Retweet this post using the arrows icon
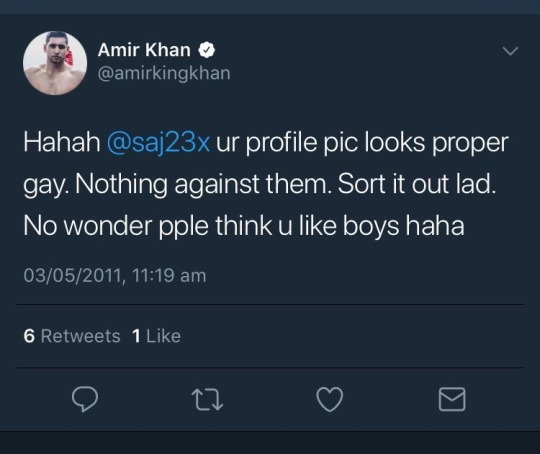 [207, 399]
